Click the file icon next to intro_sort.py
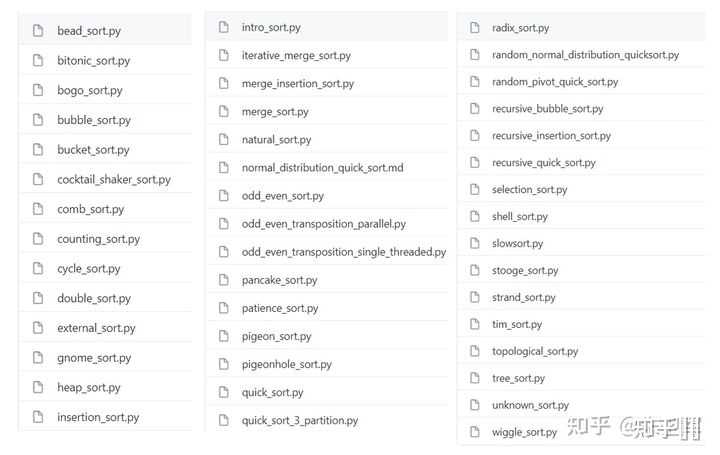This screenshot has width=720, height=455. [x=222, y=27]
